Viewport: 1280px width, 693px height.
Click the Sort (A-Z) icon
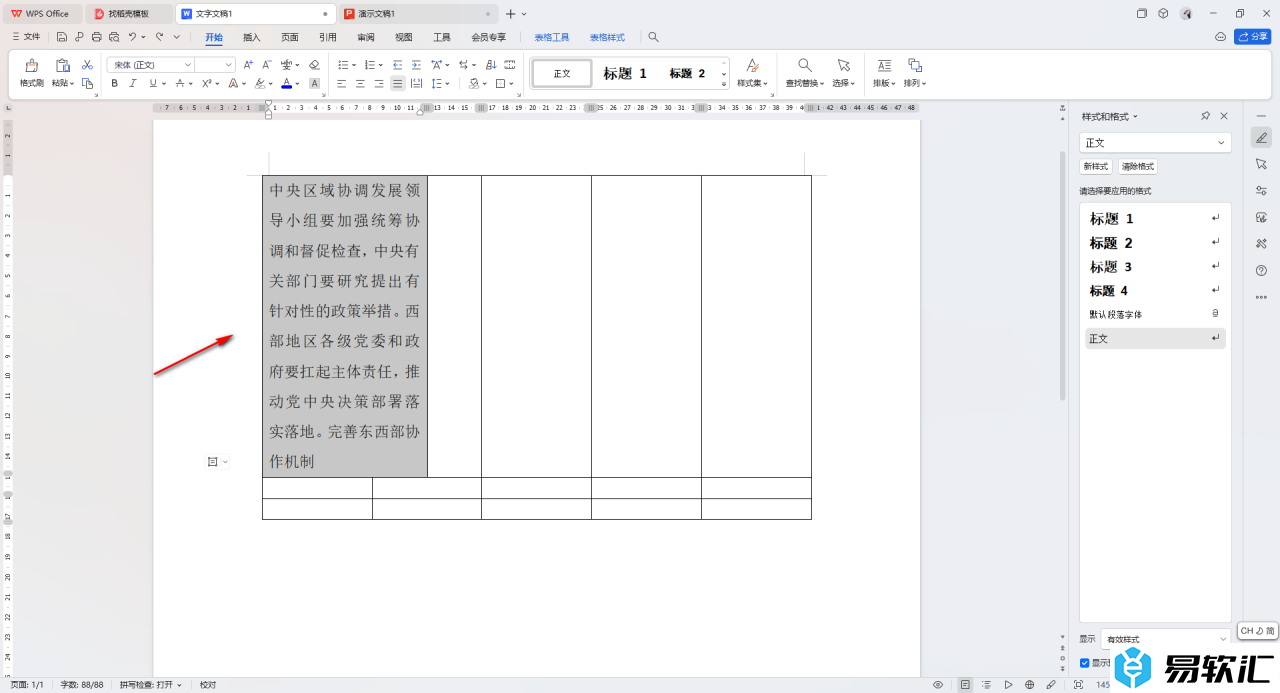(x=489, y=64)
